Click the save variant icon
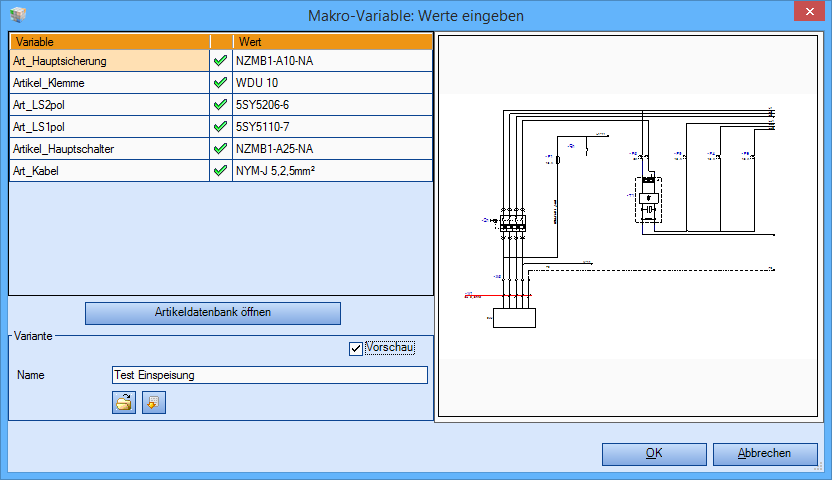 coord(154,403)
